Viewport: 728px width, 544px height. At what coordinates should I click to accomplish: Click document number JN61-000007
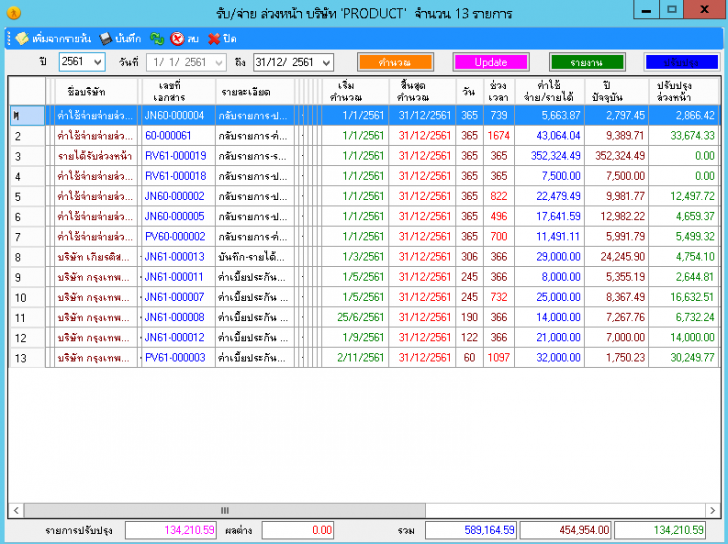174,297
